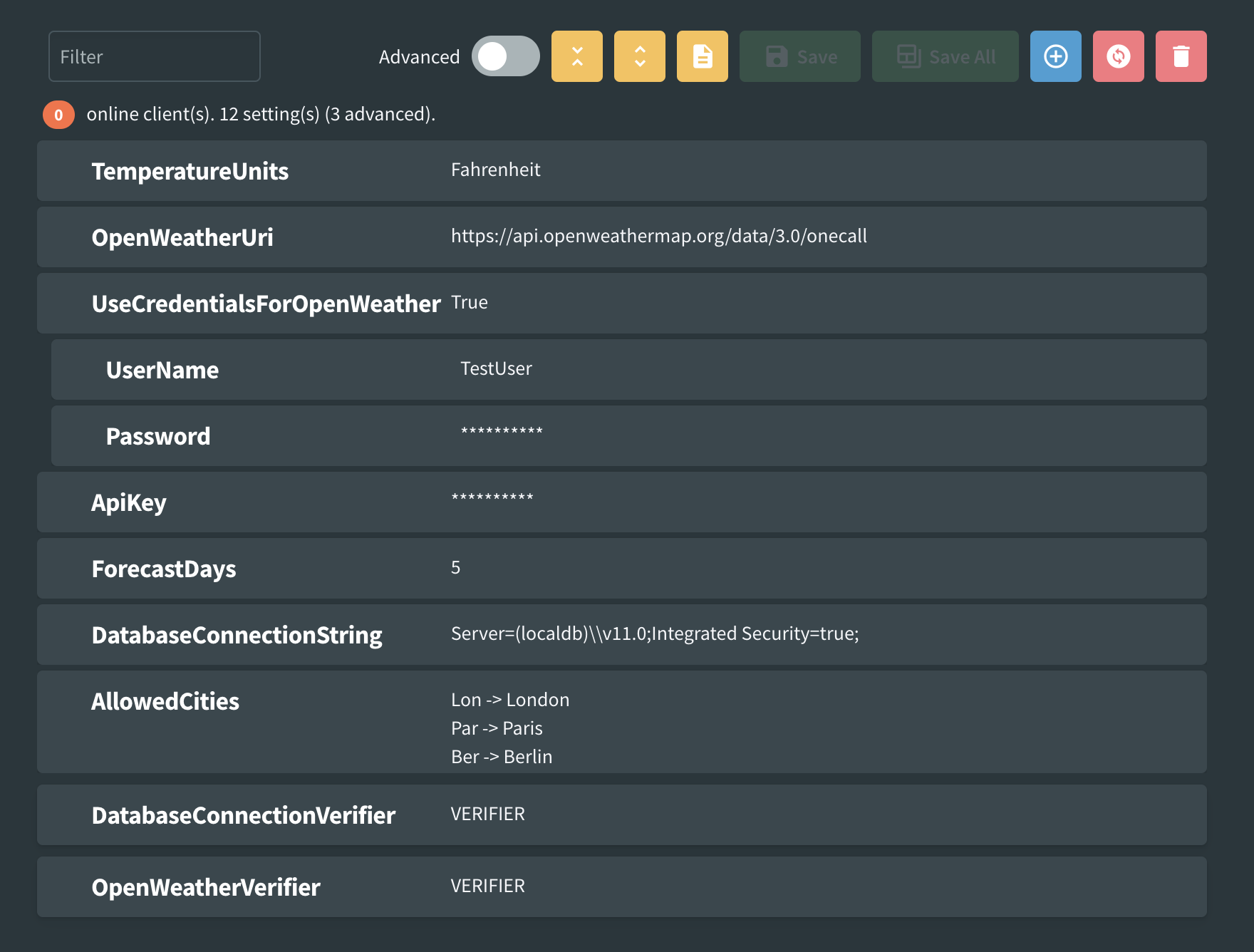Click the expand all settings icon

(x=640, y=56)
